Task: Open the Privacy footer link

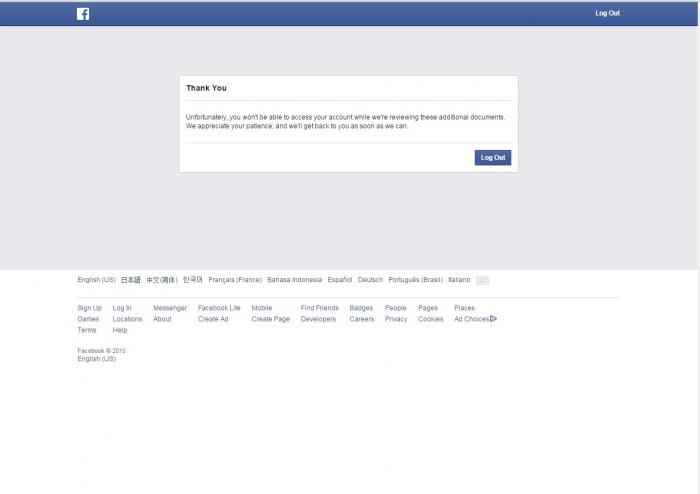Action: point(396,319)
